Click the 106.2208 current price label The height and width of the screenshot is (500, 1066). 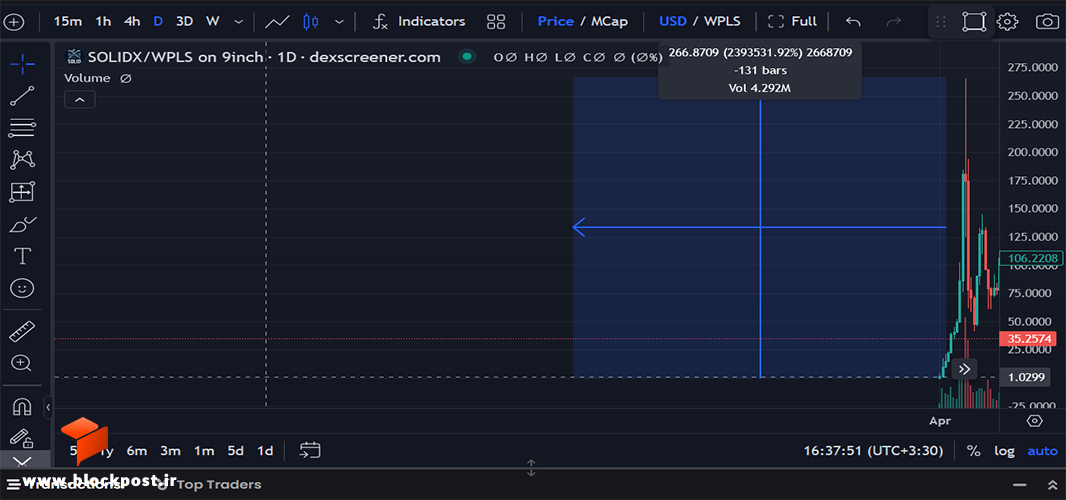click(x=1033, y=258)
